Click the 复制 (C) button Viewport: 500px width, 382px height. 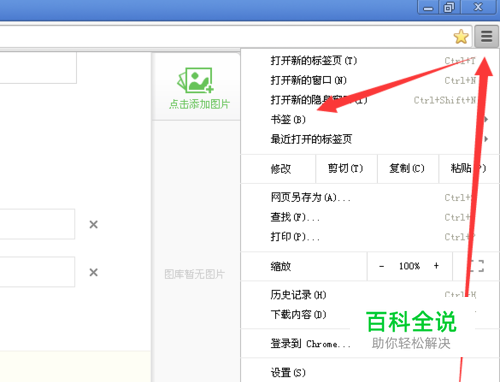click(408, 169)
